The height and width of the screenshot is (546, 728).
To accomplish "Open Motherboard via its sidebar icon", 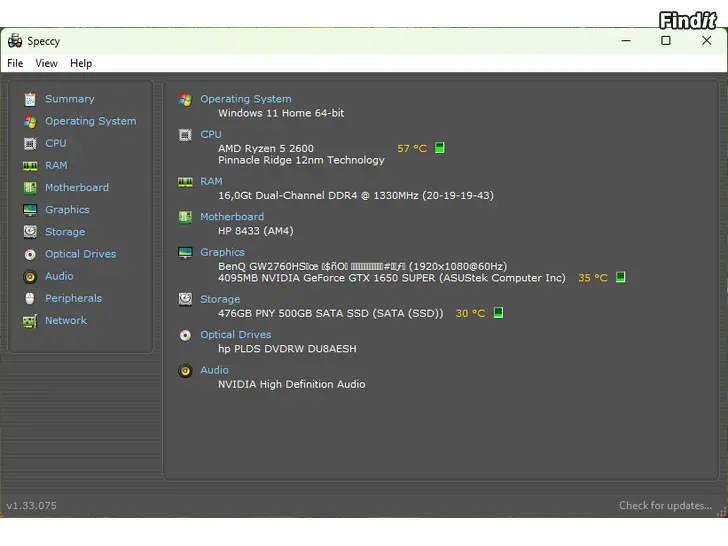I will pyautogui.click(x=30, y=188).
